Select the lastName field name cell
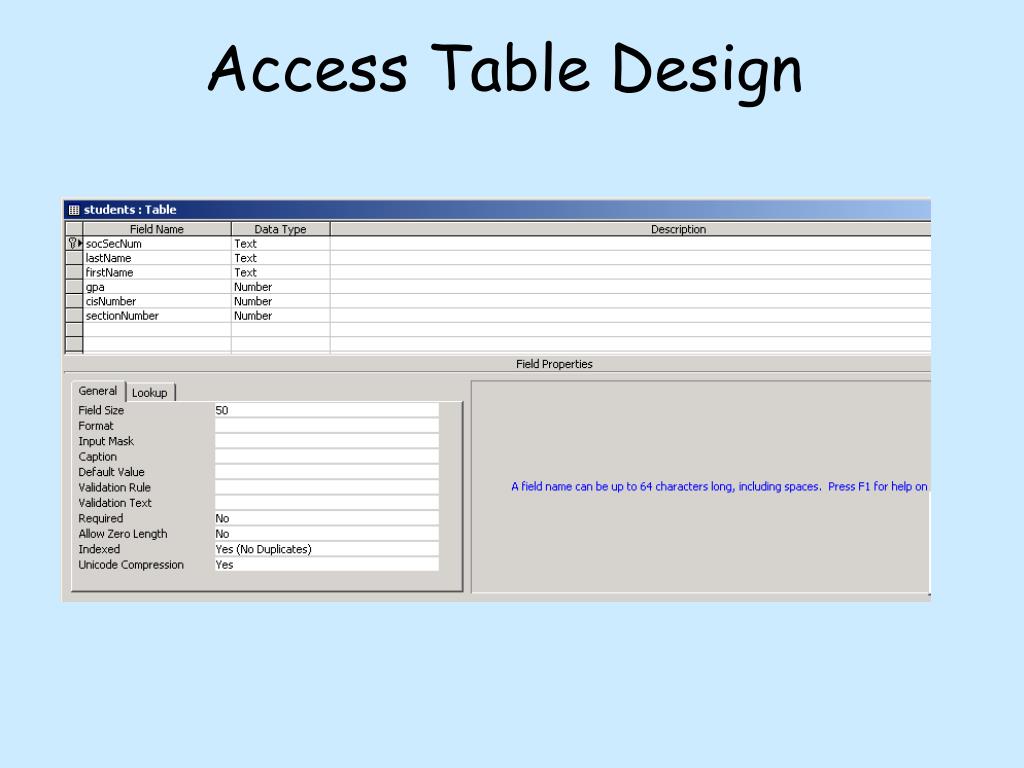The height and width of the screenshot is (768, 1024). click(157, 258)
